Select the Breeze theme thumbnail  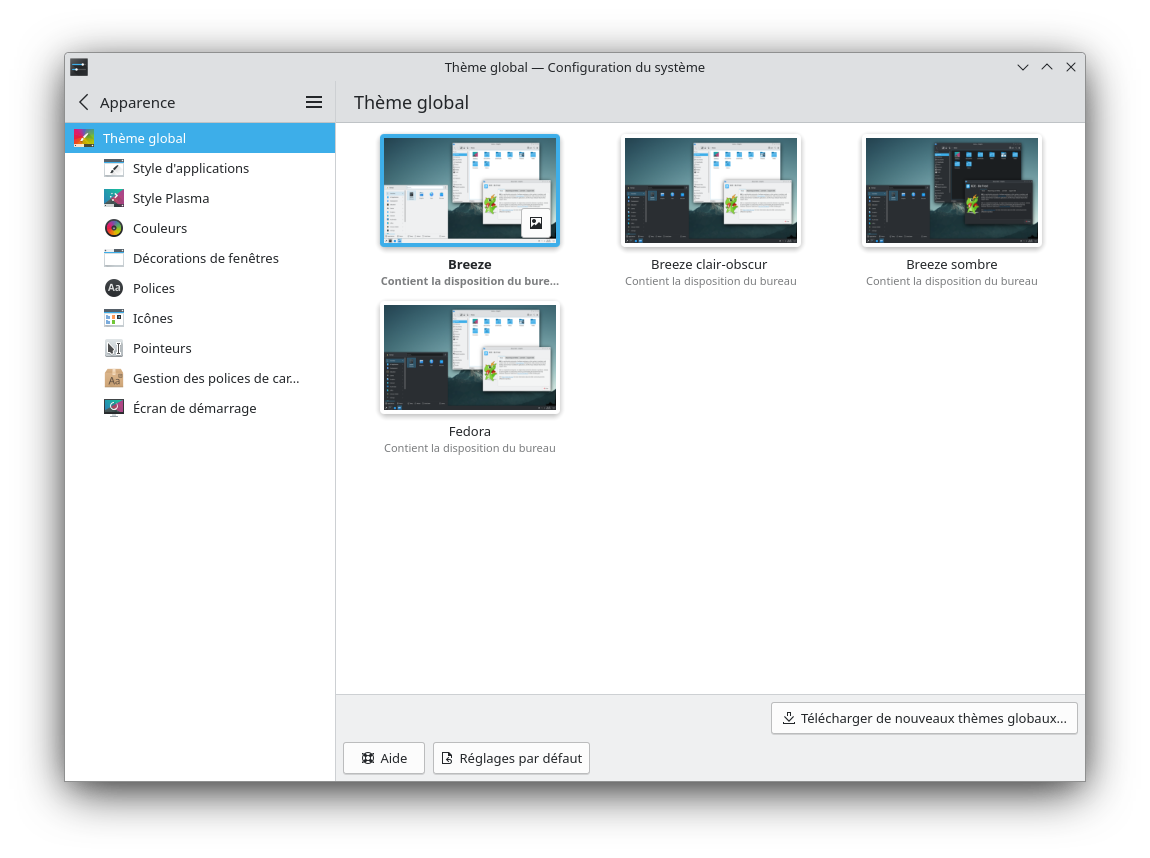point(470,190)
